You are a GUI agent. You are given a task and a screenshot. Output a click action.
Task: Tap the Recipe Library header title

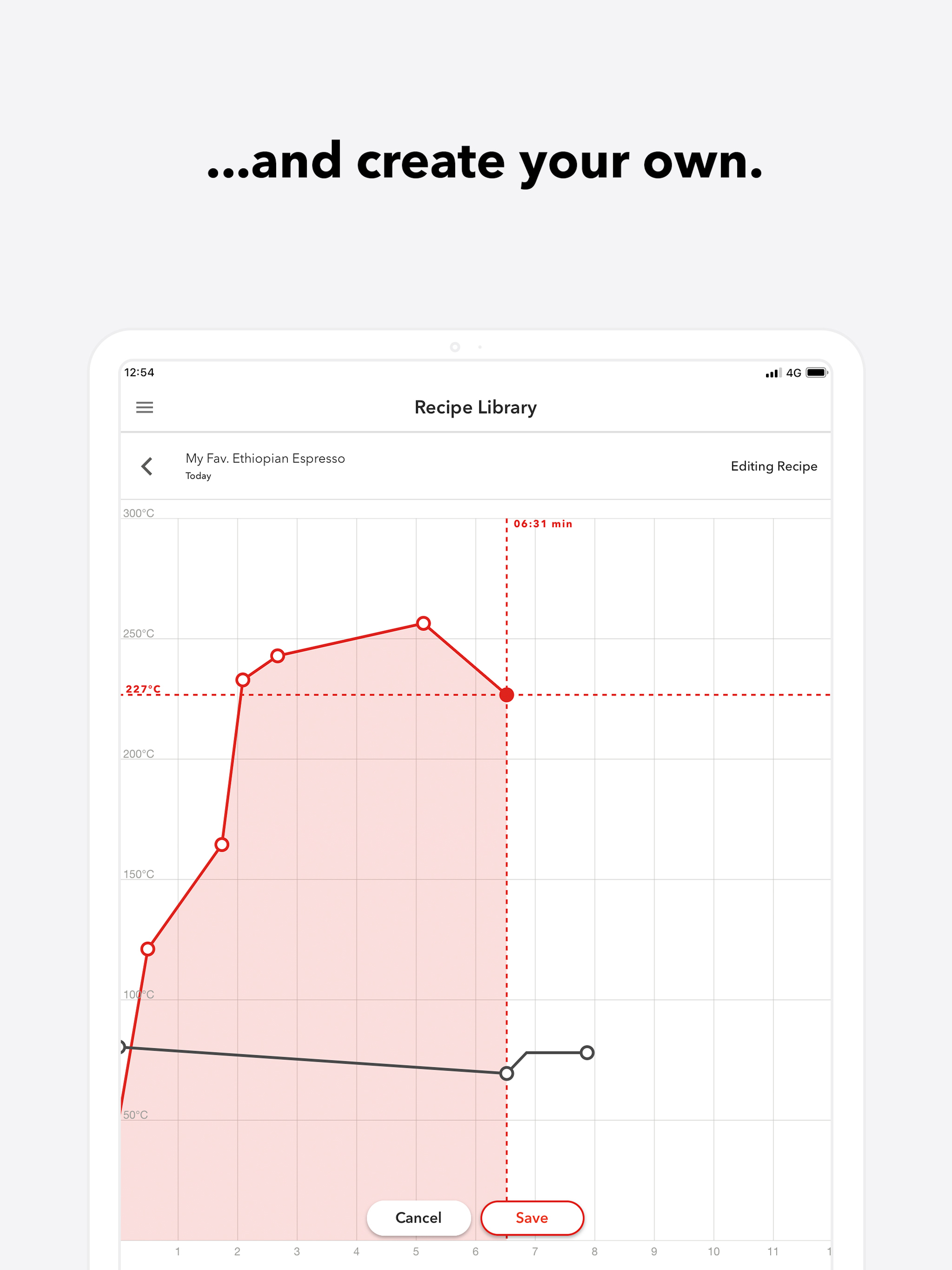pos(476,407)
